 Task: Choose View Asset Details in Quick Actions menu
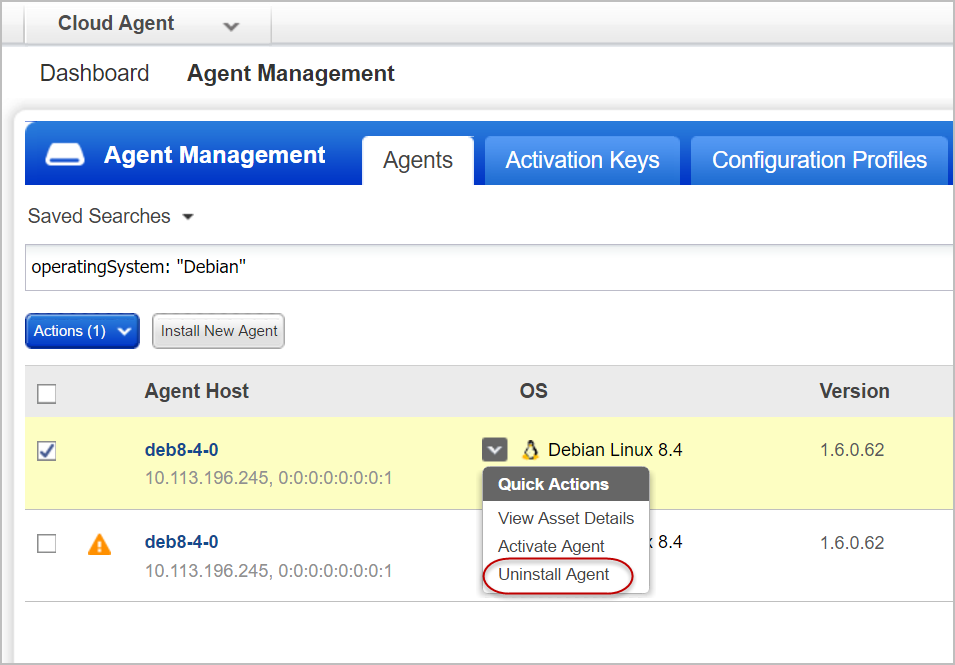[565, 518]
